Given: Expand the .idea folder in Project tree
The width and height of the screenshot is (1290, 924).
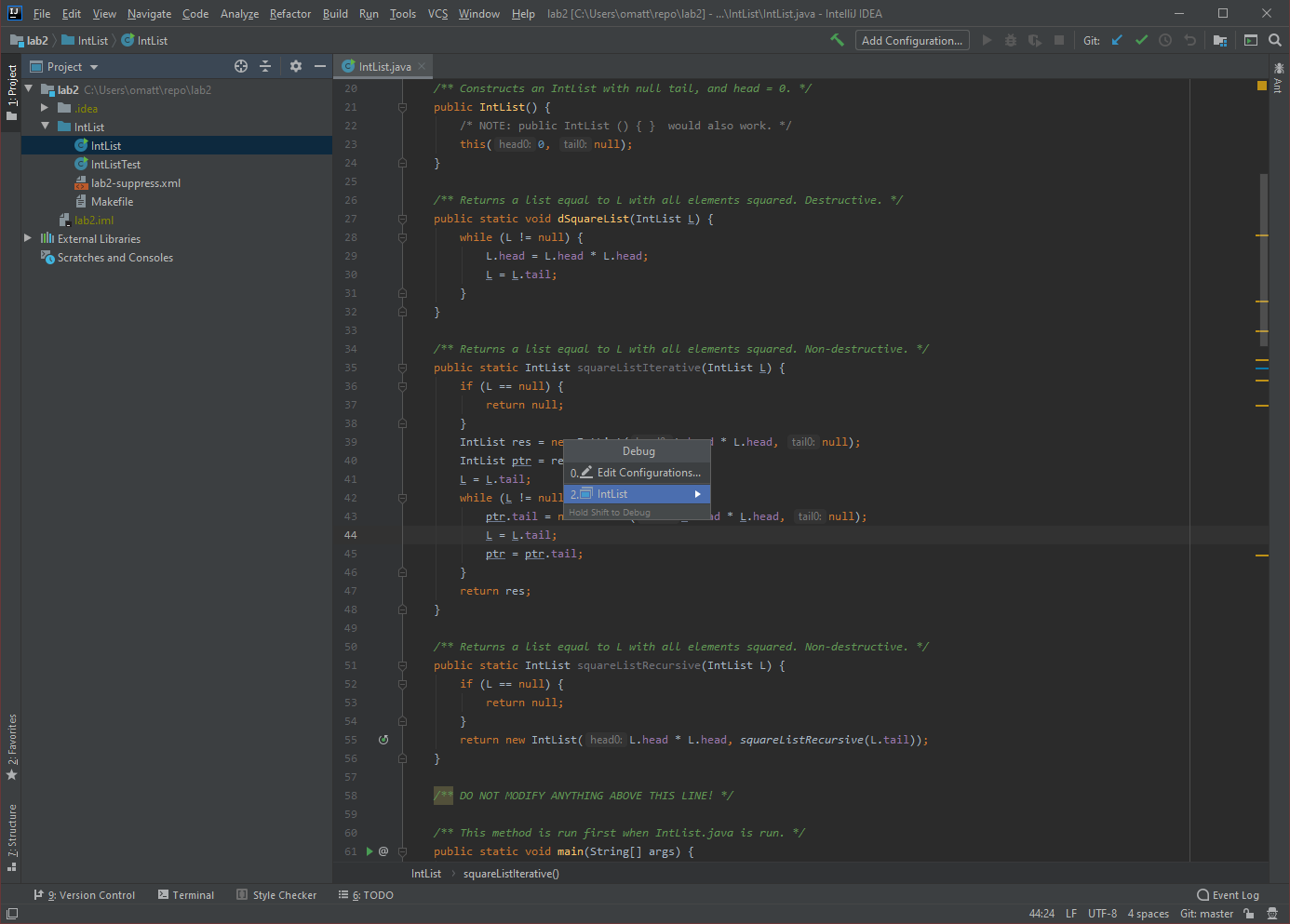Looking at the screenshot, I should 42,108.
